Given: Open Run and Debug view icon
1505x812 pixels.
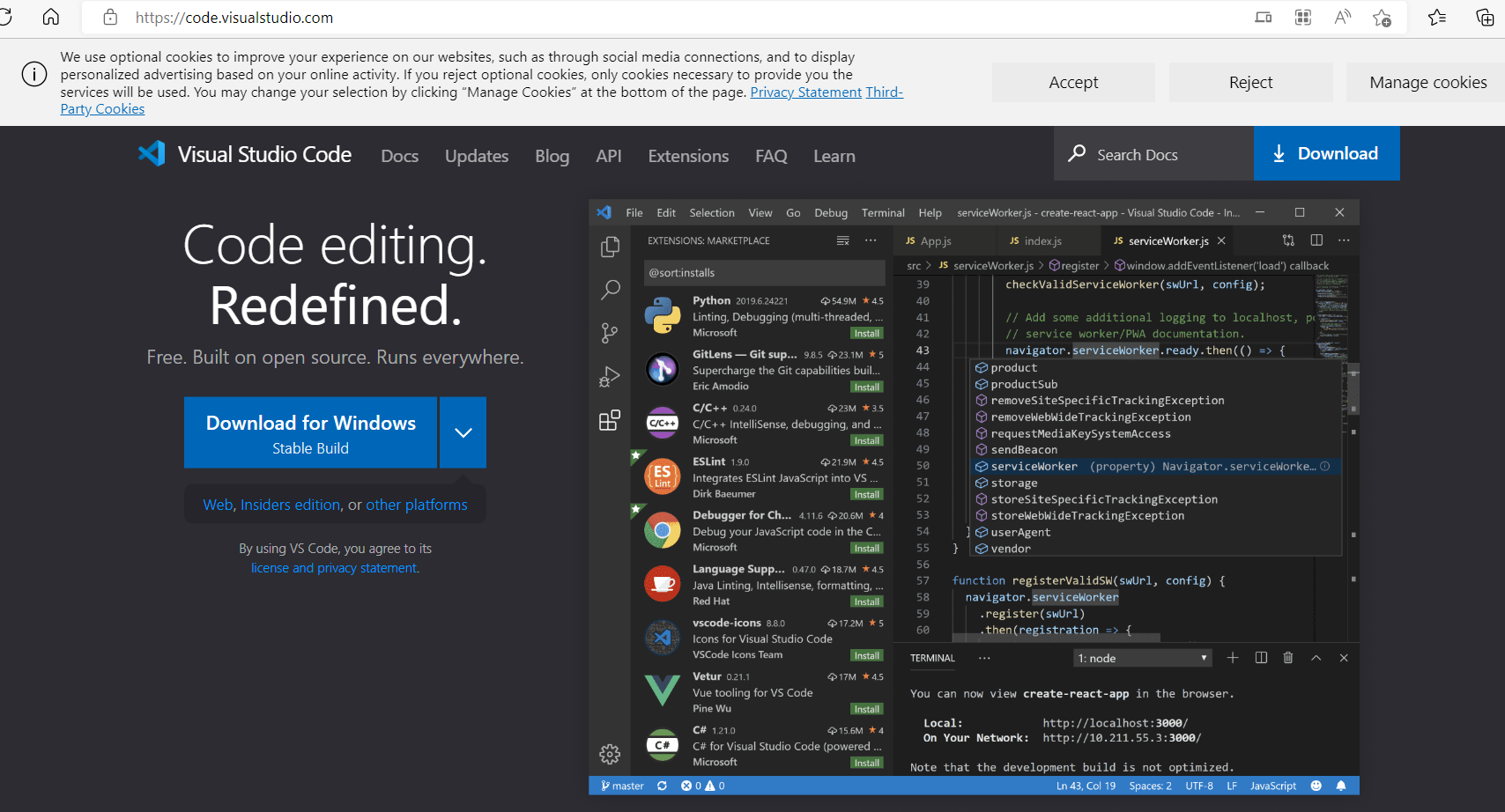Looking at the screenshot, I should click(610, 377).
